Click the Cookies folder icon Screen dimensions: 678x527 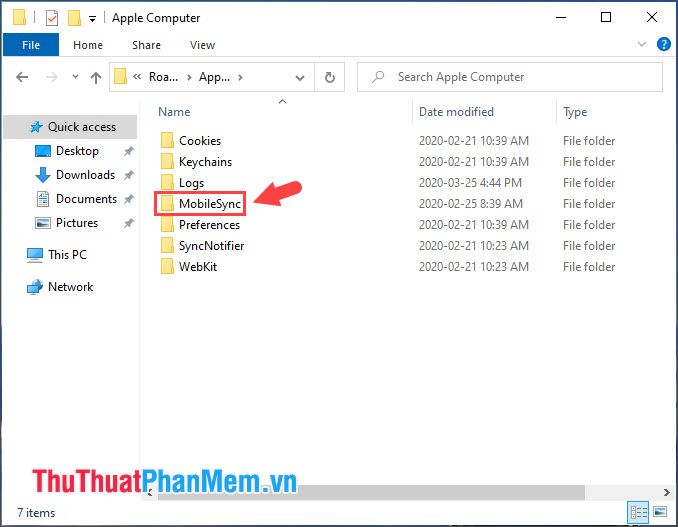point(167,141)
